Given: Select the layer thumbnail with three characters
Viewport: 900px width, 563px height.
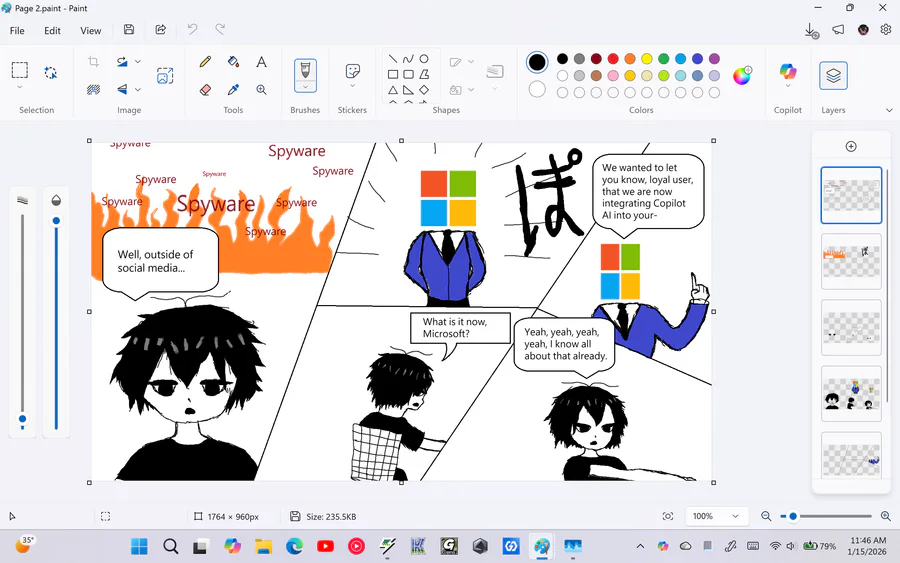Looking at the screenshot, I should (x=851, y=394).
